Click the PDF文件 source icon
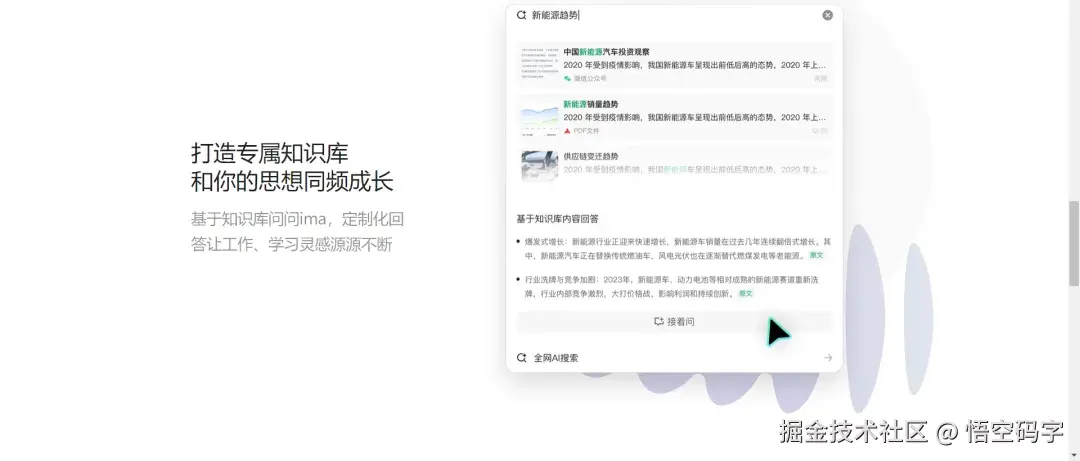This screenshot has height=461, width=1080. [x=568, y=131]
